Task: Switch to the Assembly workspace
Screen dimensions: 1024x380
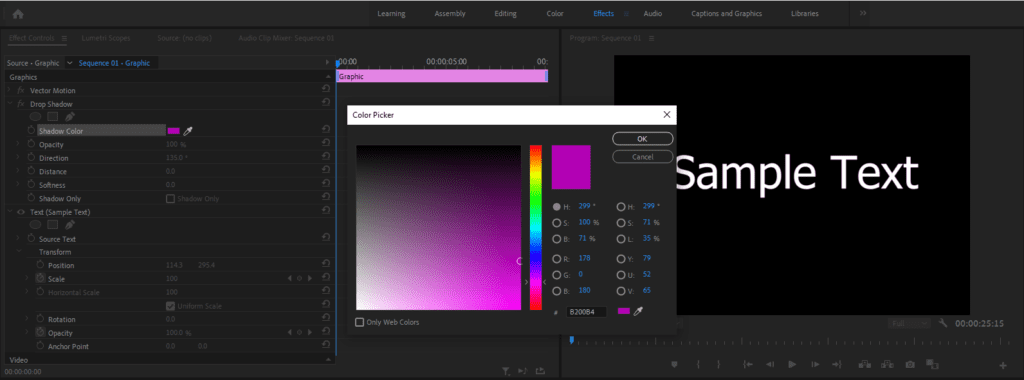Action: [450, 14]
